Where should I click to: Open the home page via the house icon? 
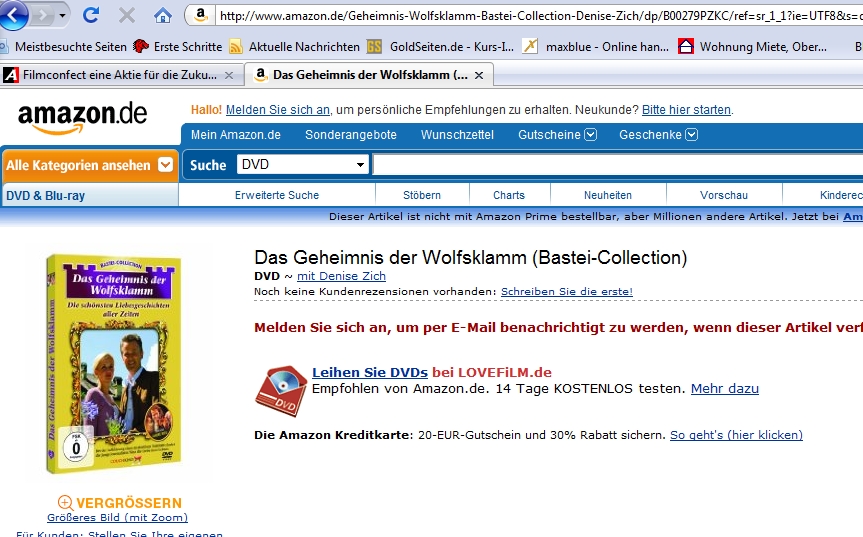point(162,15)
